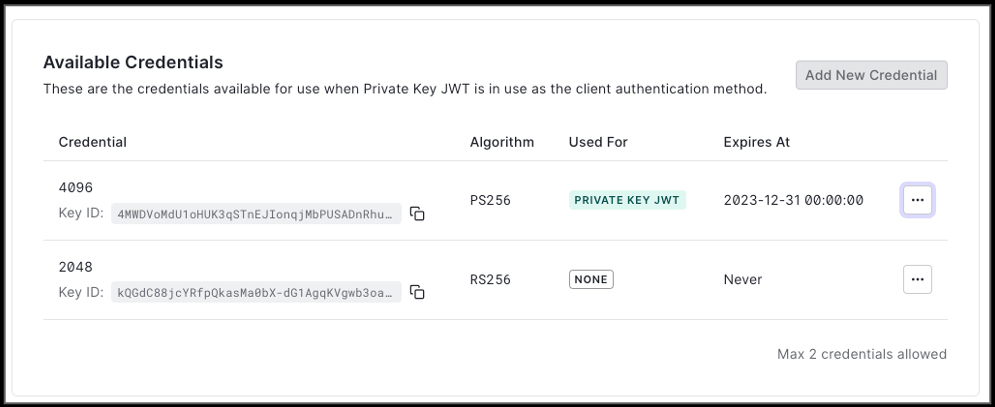
Task: Click the RS256 algorithm value
Action: (x=490, y=280)
